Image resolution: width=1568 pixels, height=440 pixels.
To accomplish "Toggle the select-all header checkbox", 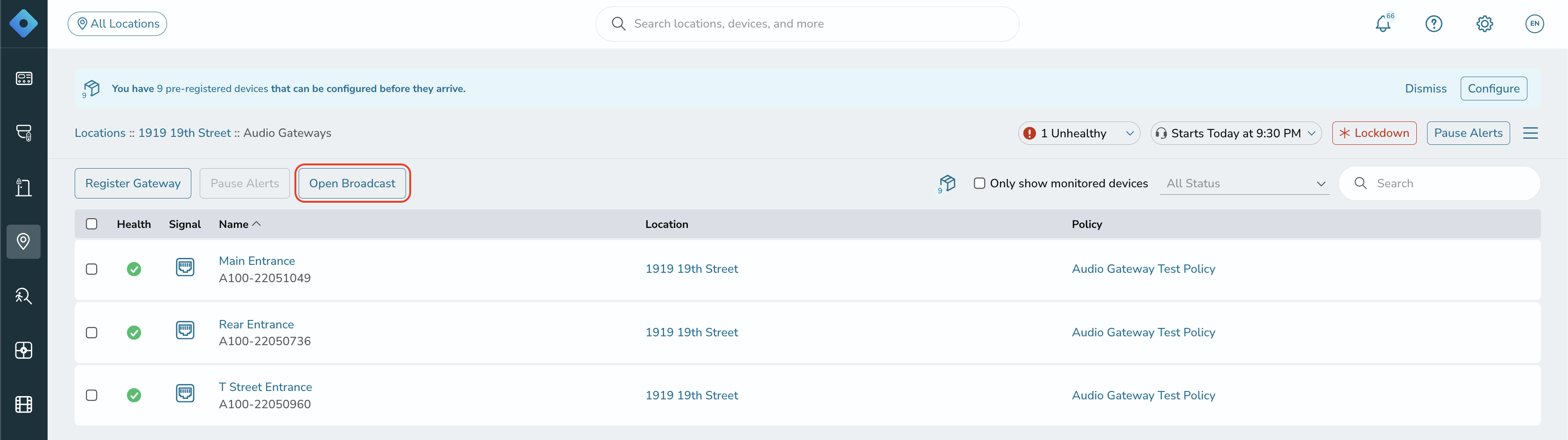I will click(91, 224).
